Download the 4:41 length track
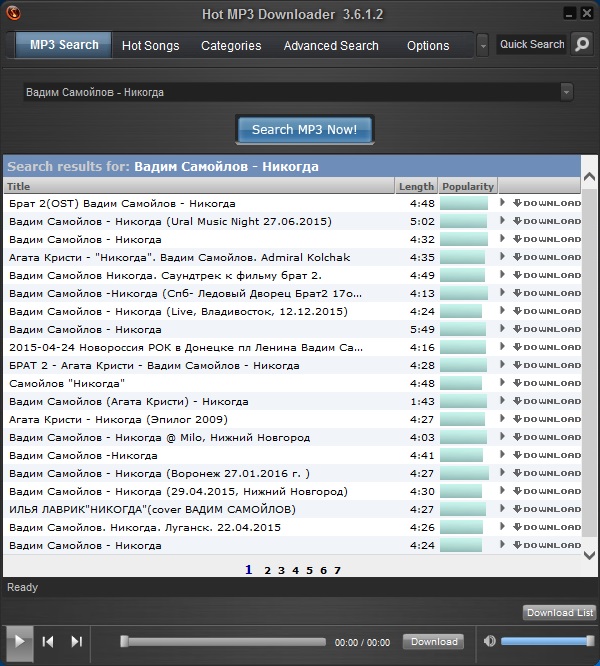The width and height of the screenshot is (600, 666). point(547,455)
